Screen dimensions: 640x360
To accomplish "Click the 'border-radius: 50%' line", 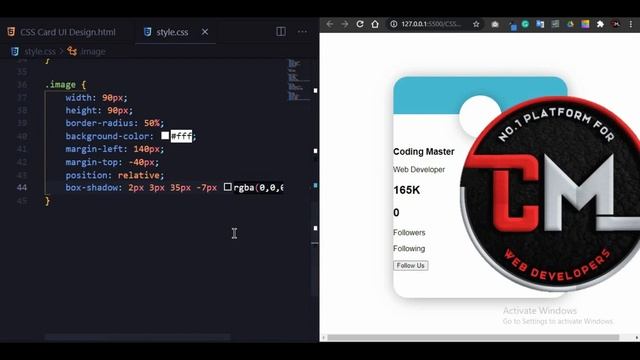I will coord(115,123).
